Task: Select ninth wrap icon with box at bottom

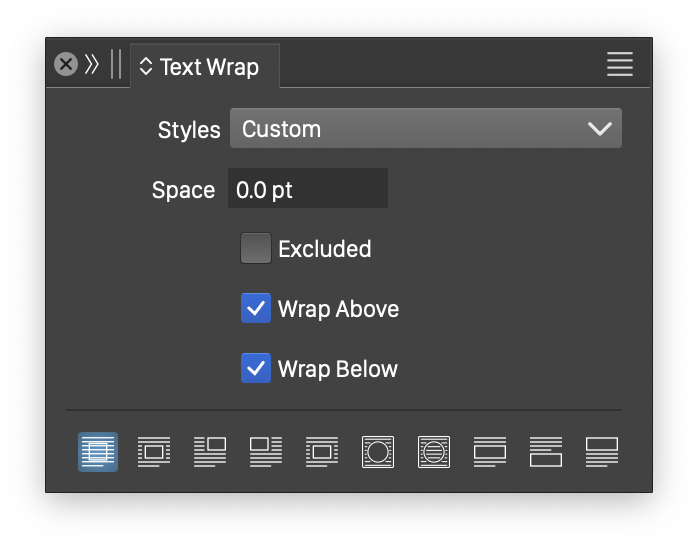Action: coord(546,452)
